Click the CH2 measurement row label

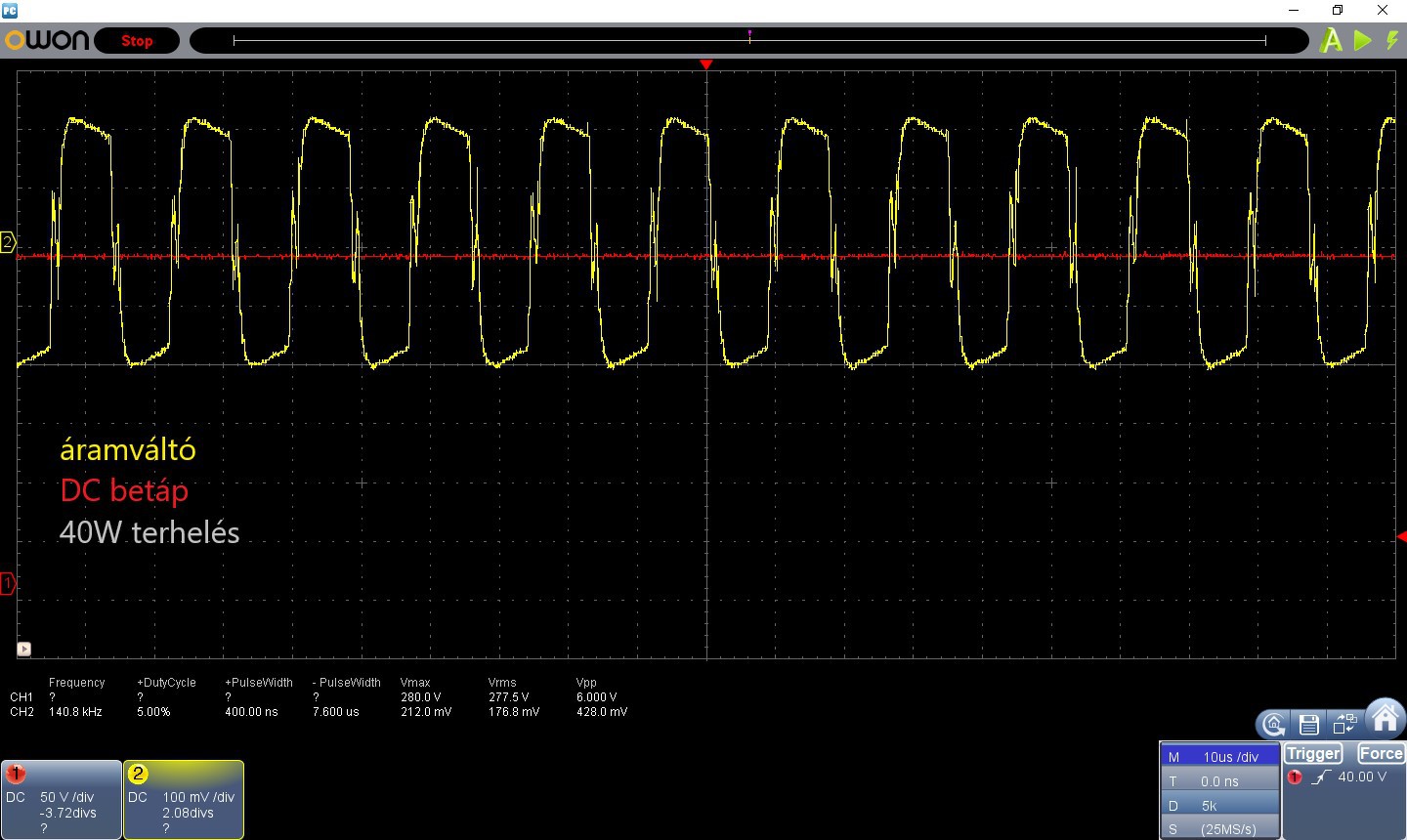21,712
